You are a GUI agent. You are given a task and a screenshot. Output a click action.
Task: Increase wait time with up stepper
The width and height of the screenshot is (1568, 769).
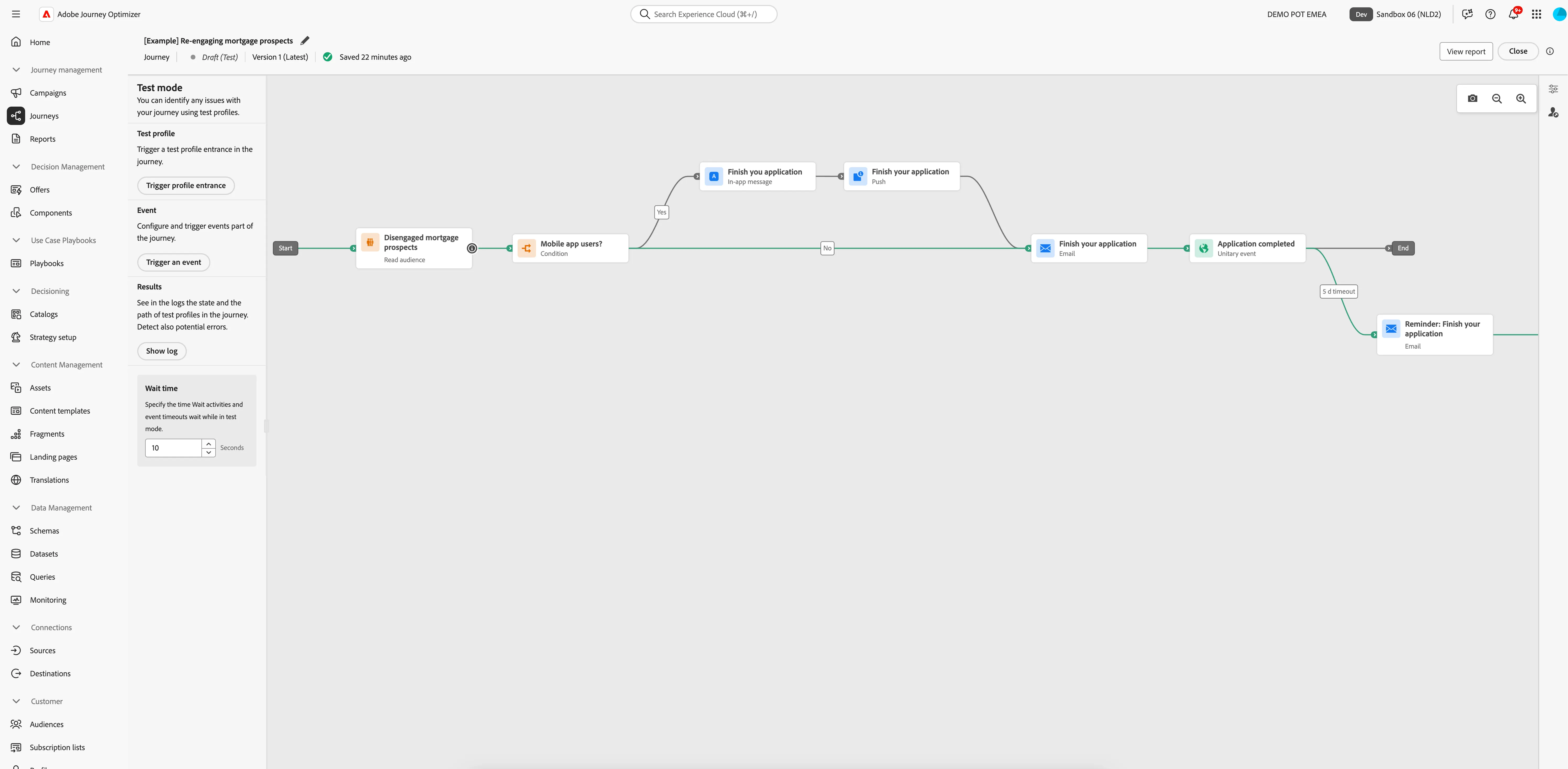click(209, 444)
